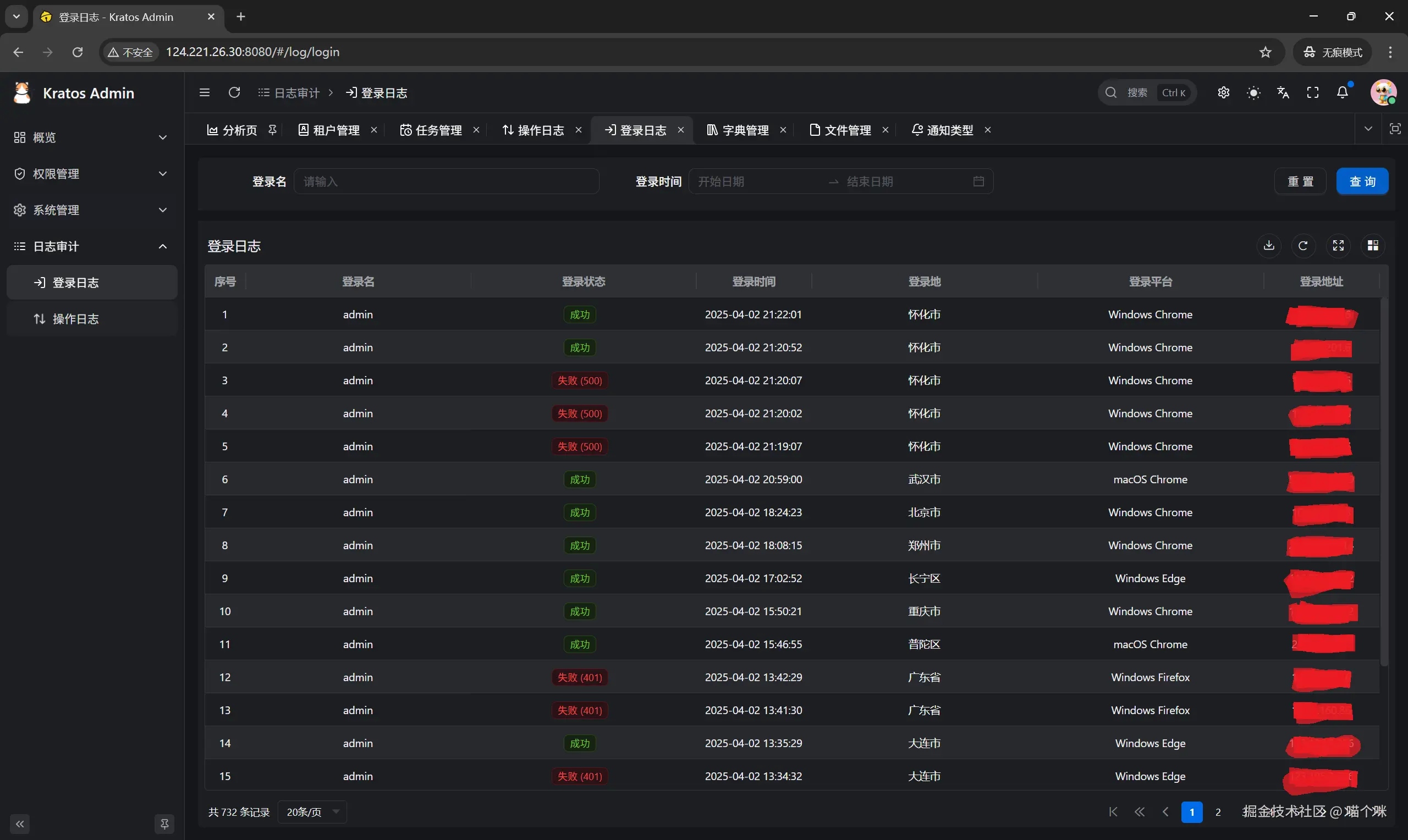The image size is (1408, 840).
Task: Open the 20条/页 page size dropdown
Action: pos(312,813)
